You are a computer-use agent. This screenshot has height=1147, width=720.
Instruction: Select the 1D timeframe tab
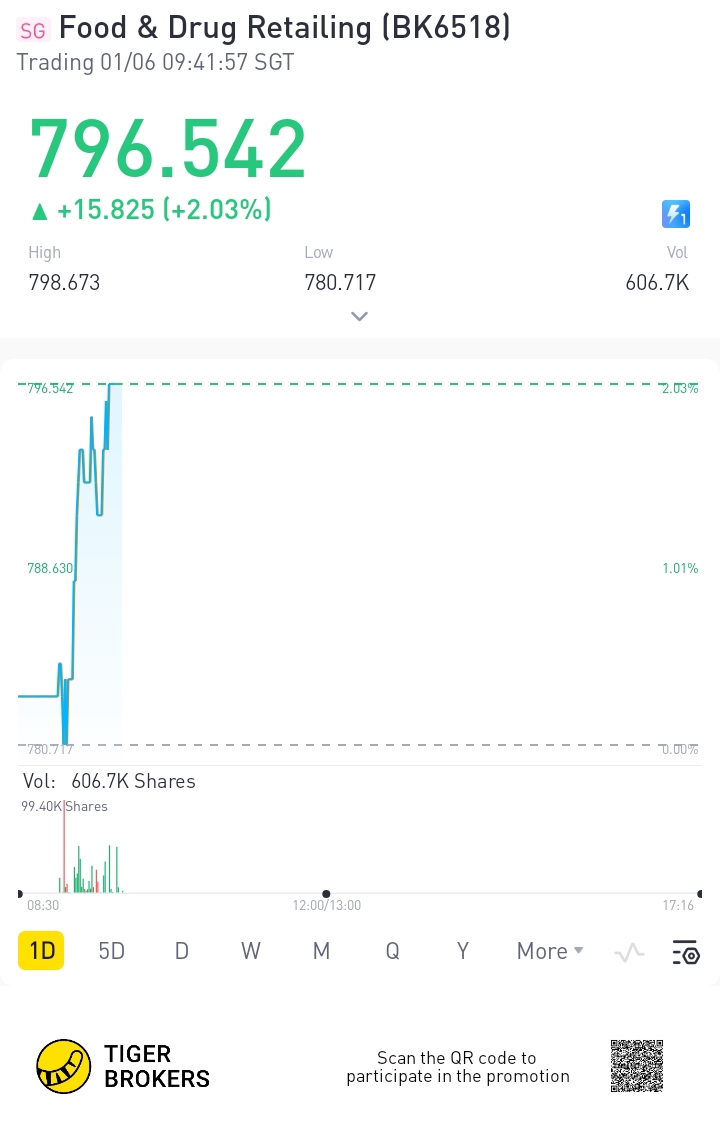[x=41, y=951]
